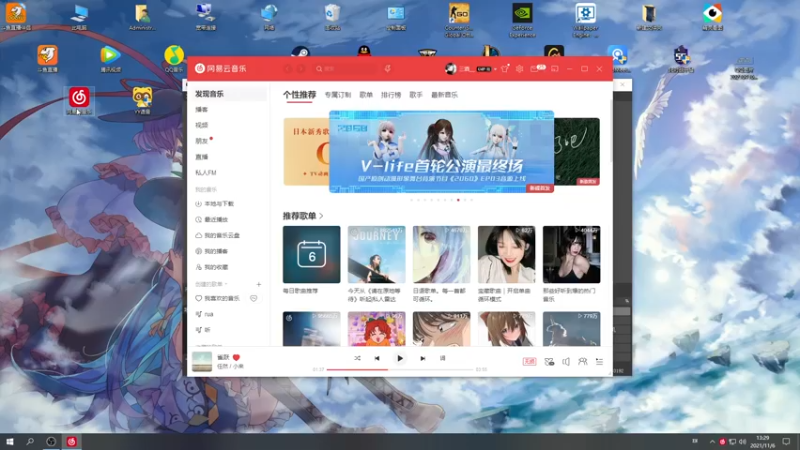Open the 听 playlist in the sidebar
This screenshot has height=450, width=800.
(x=203, y=330)
